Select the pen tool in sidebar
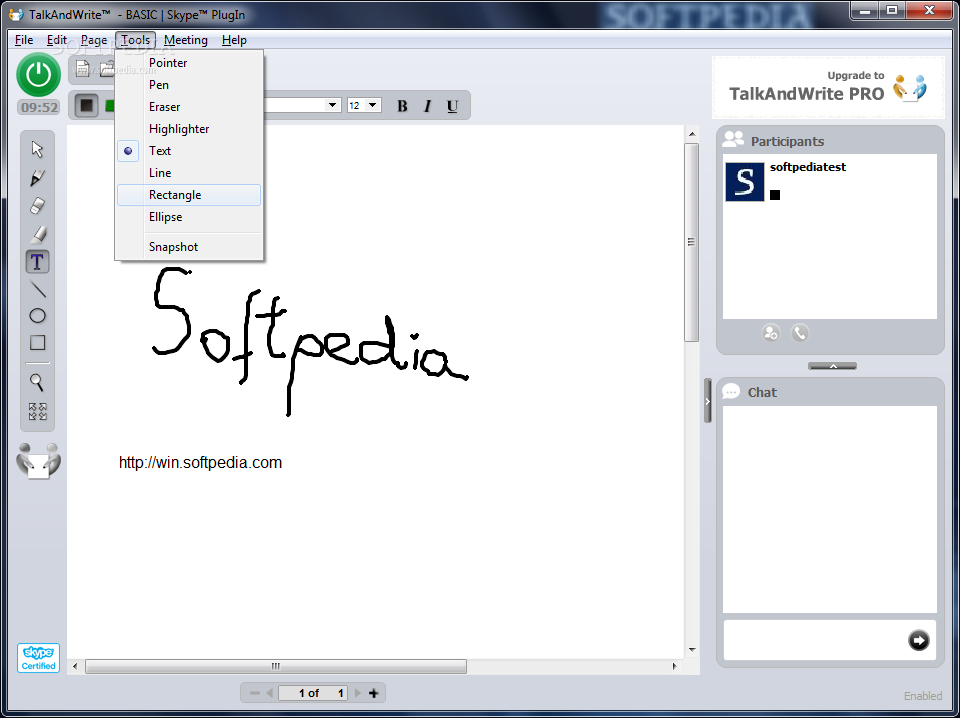This screenshot has height=718, width=960. 37,178
